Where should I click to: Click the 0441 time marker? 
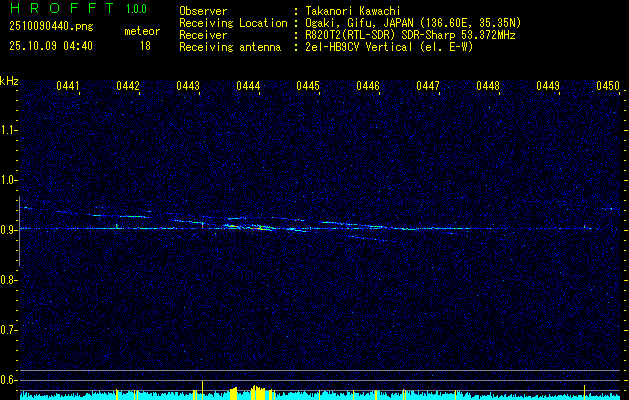pos(68,86)
